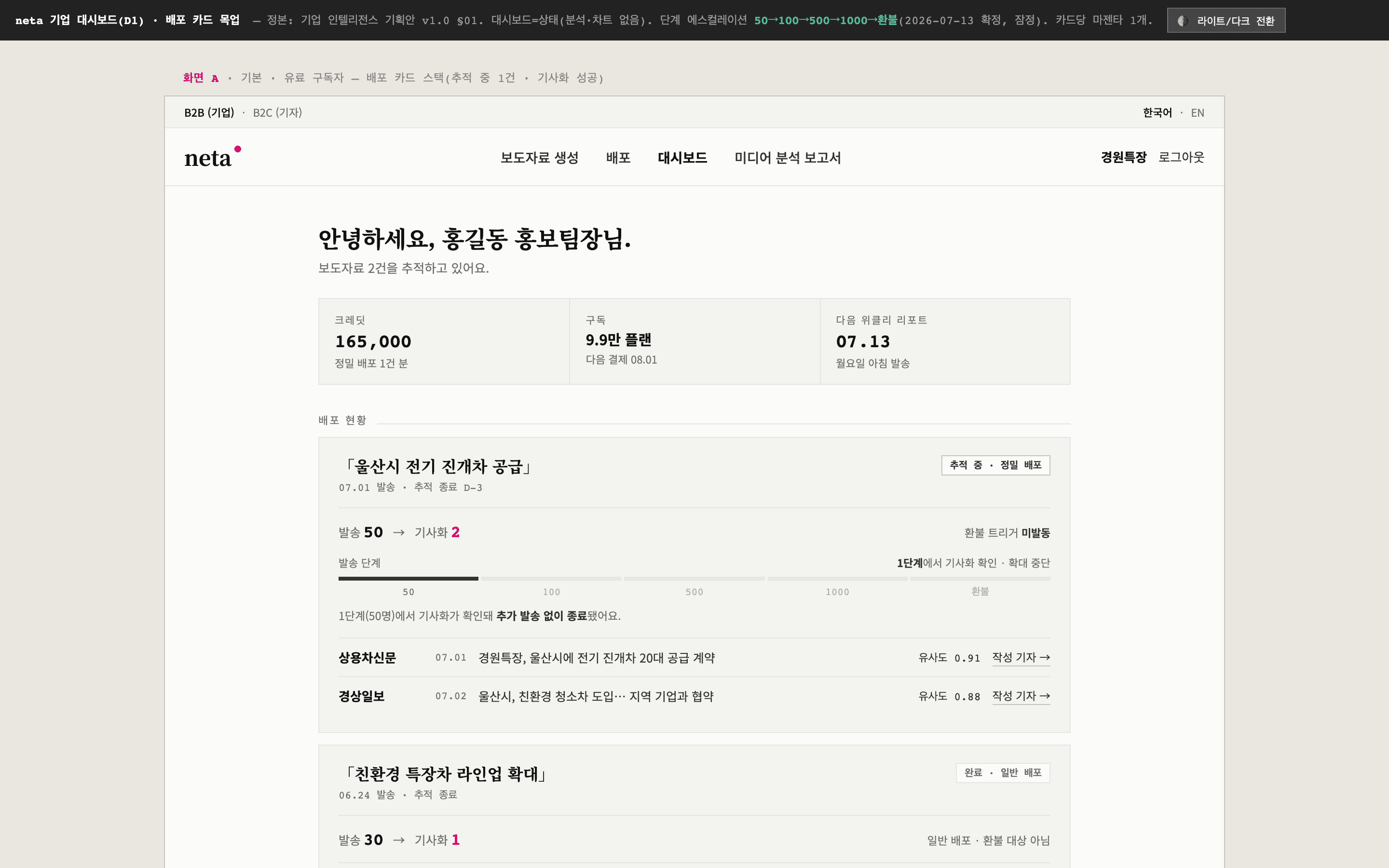Click the 크레딧 165,000 card
1389x868 pixels.
click(x=444, y=341)
